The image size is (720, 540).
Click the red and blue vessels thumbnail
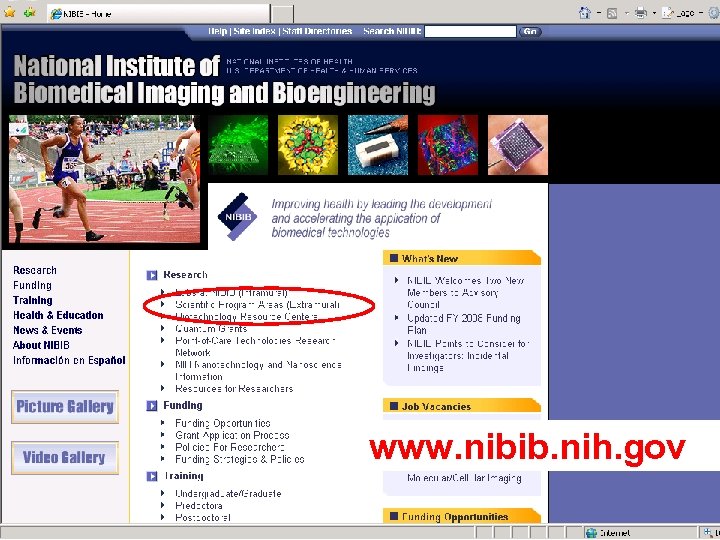tap(448, 145)
